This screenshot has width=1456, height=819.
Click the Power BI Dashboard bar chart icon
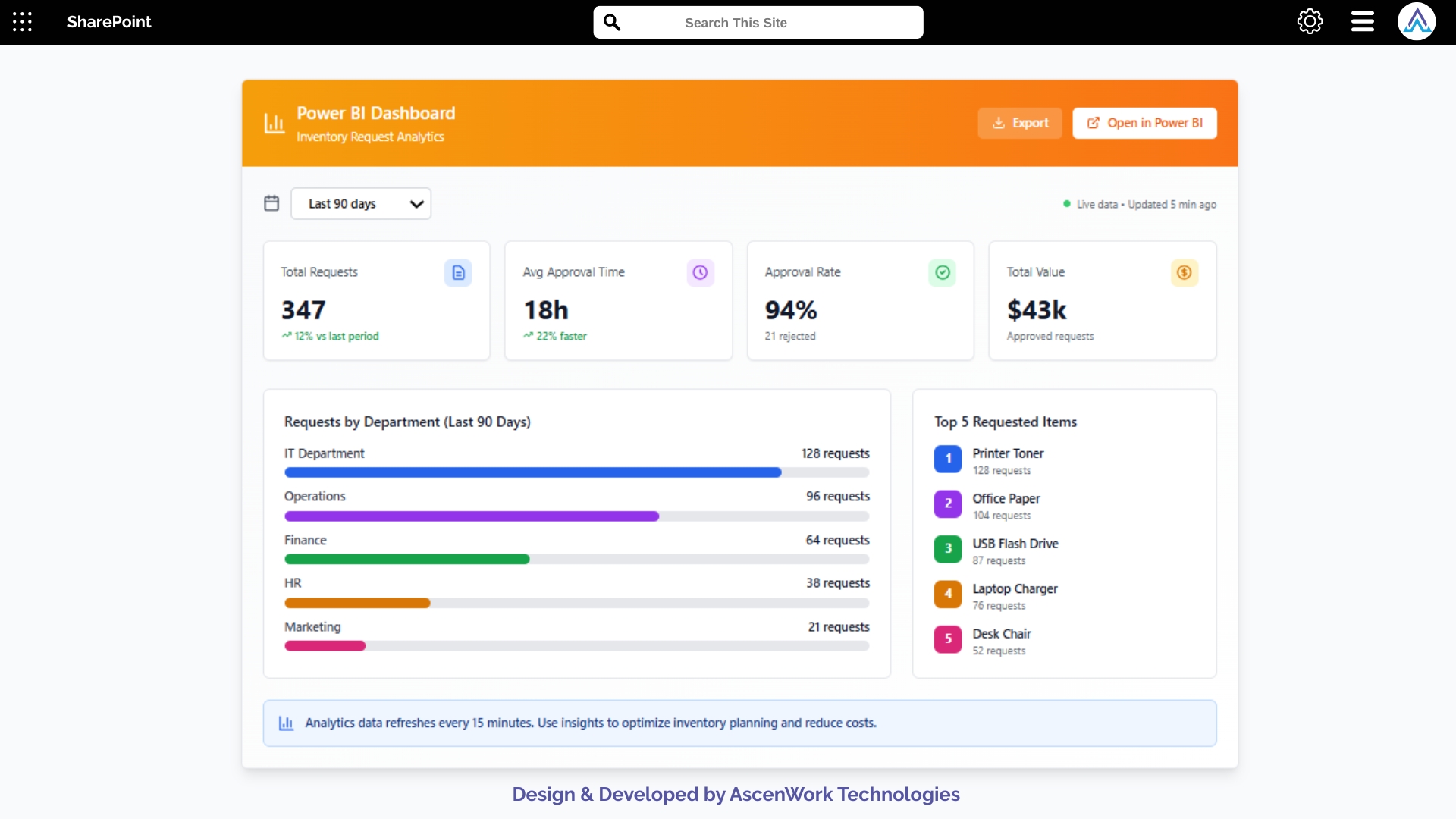[x=273, y=123]
